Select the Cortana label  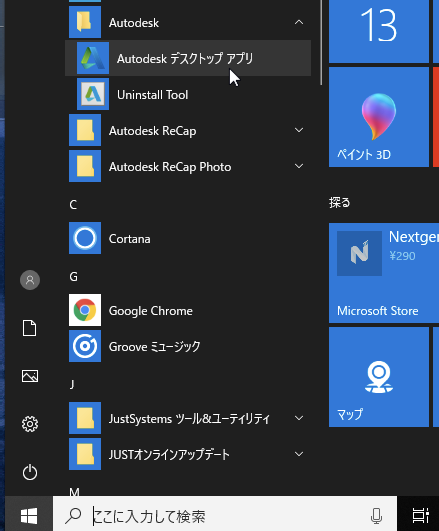point(129,239)
